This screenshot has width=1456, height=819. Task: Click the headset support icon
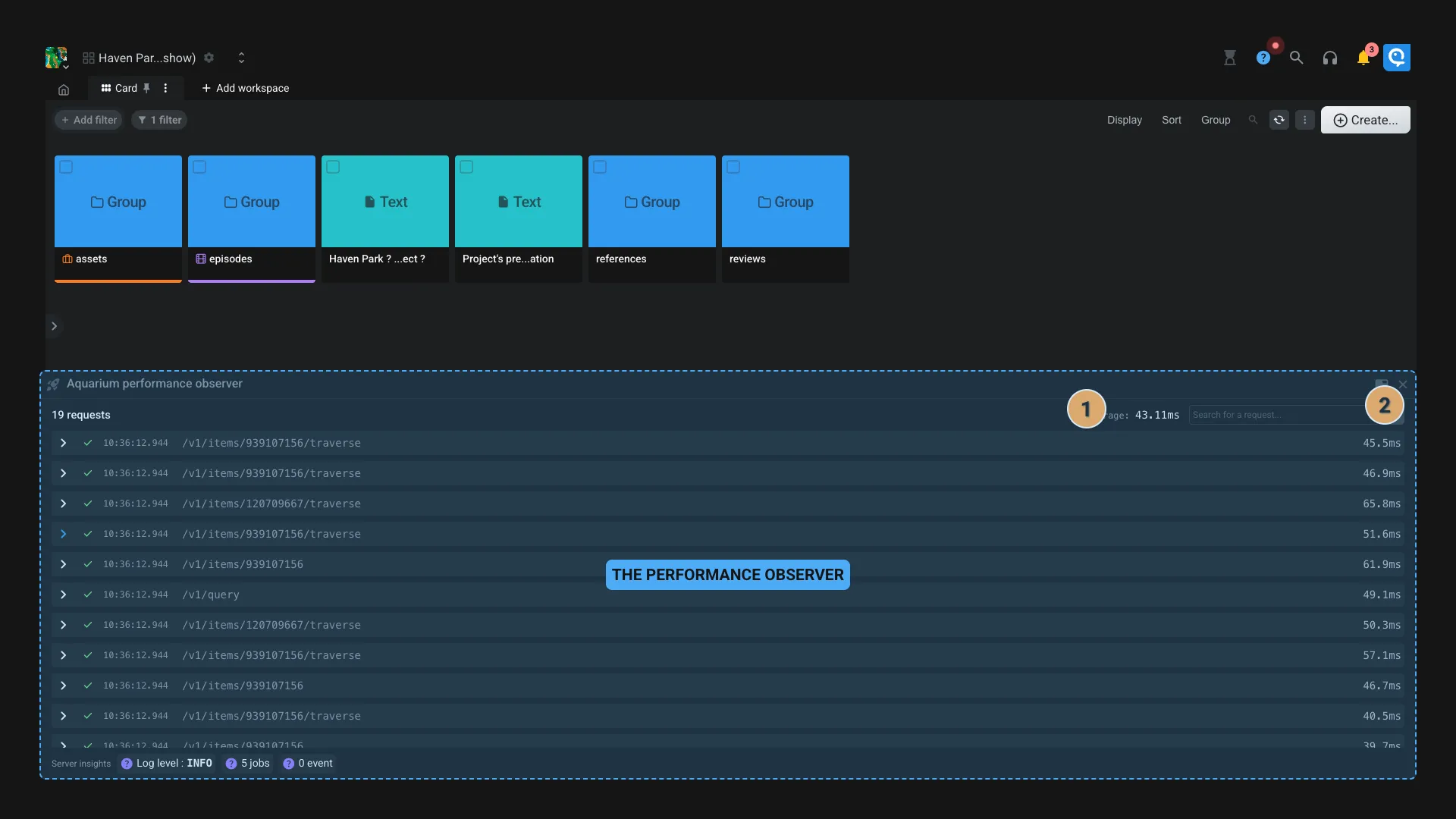click(x=1330, y=57)
